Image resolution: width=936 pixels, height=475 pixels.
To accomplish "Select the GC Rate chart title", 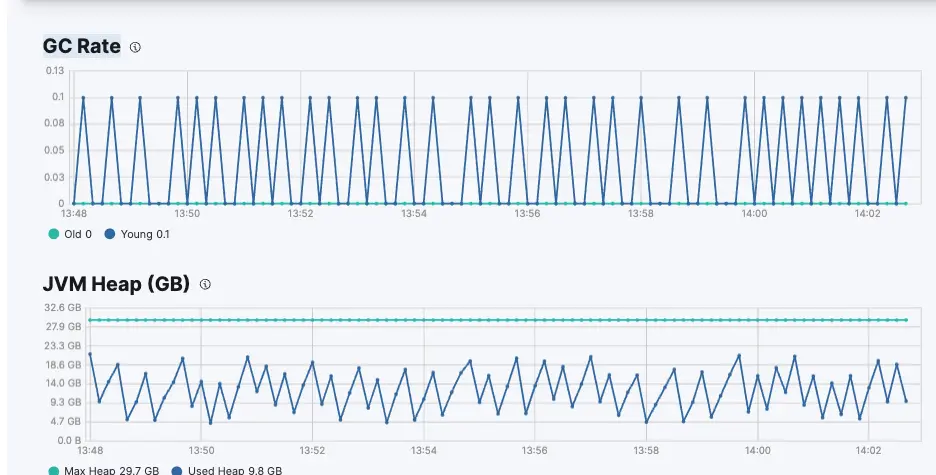I will point(82,46).
